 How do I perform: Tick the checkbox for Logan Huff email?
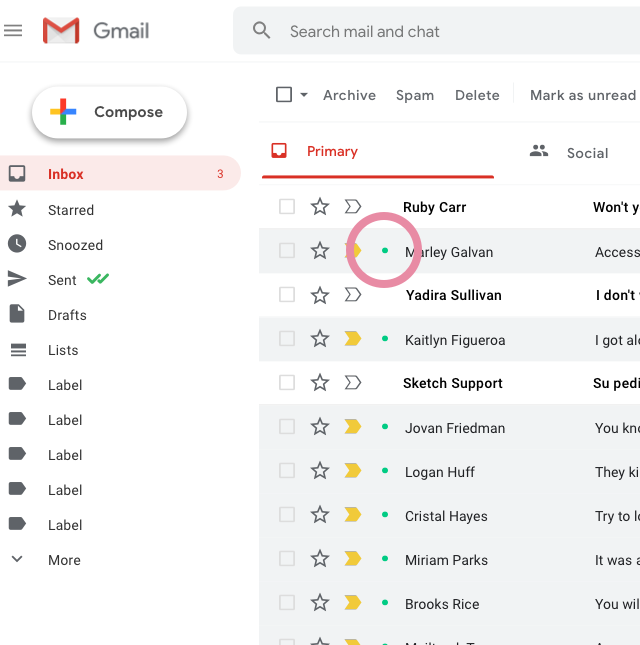click(287, 471)
